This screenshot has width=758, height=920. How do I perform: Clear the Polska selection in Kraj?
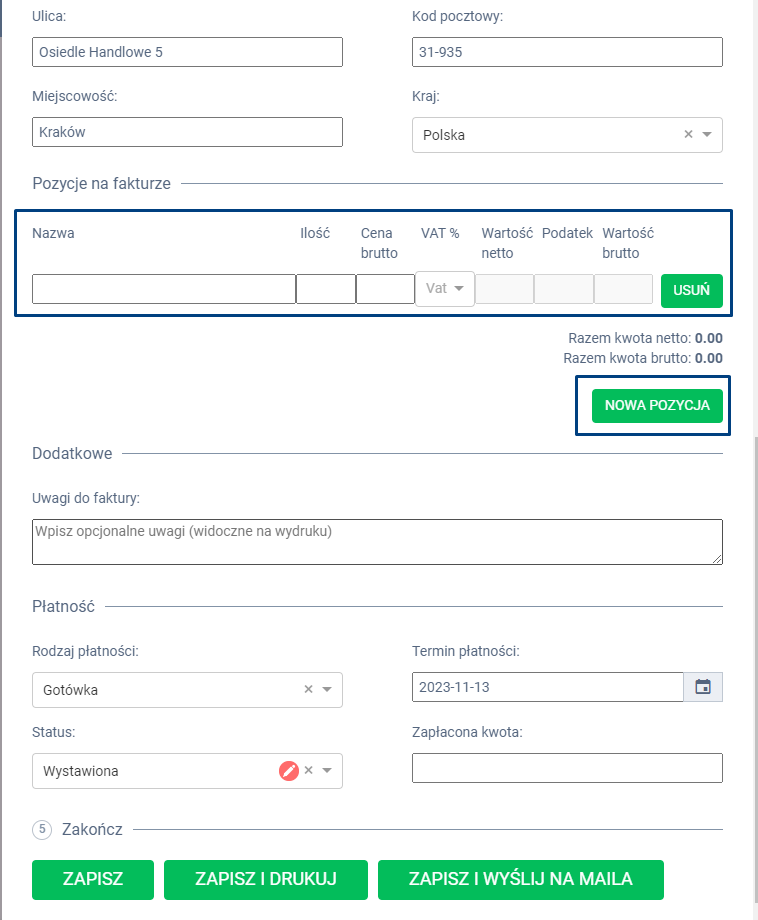688,134
